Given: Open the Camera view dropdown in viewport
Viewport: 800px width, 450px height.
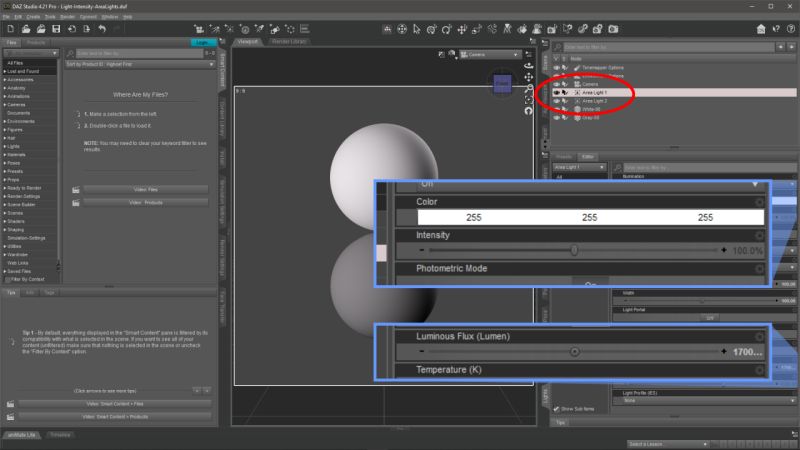Looking at the screenshot, I should [x=490, y=54].
